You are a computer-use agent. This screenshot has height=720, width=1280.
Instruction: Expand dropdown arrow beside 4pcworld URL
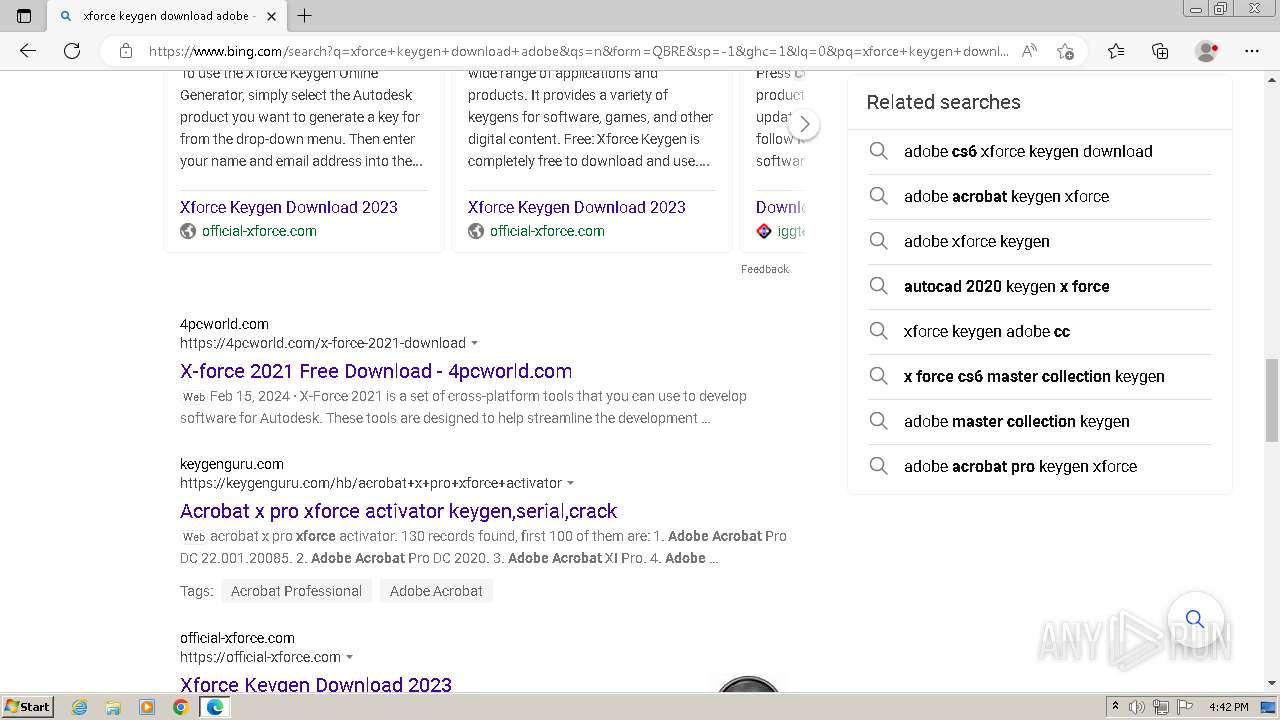pyautogui.click(x=474, y=343)
